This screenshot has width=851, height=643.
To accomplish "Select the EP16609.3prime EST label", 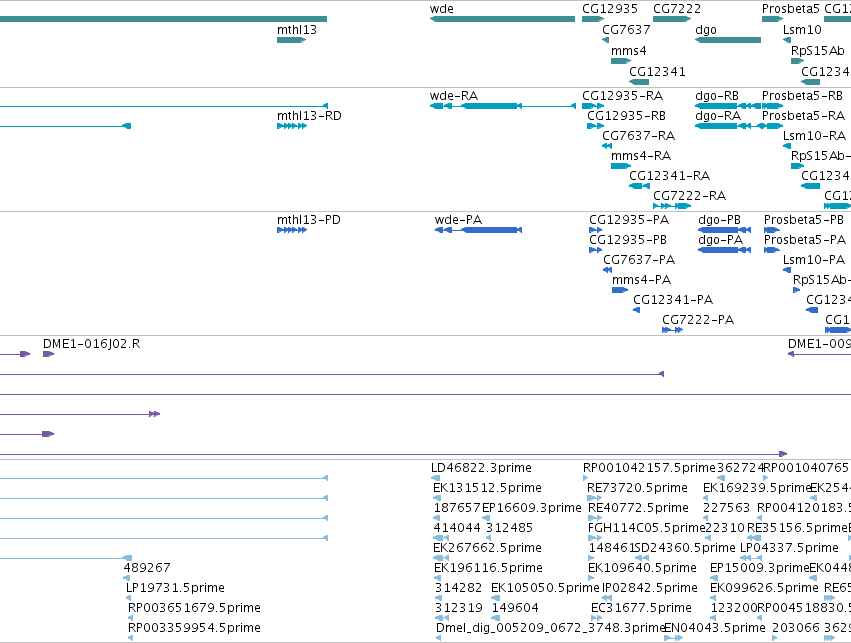I will pos(531,508).
